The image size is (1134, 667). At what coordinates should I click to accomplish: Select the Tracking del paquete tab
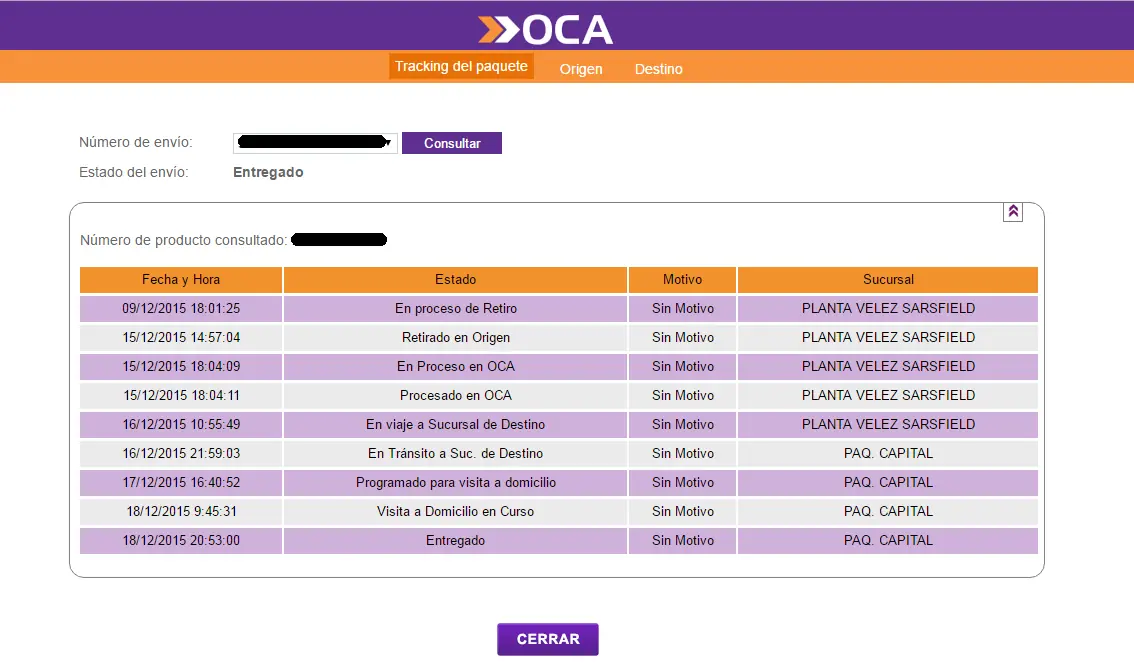(x=461, y=66)
